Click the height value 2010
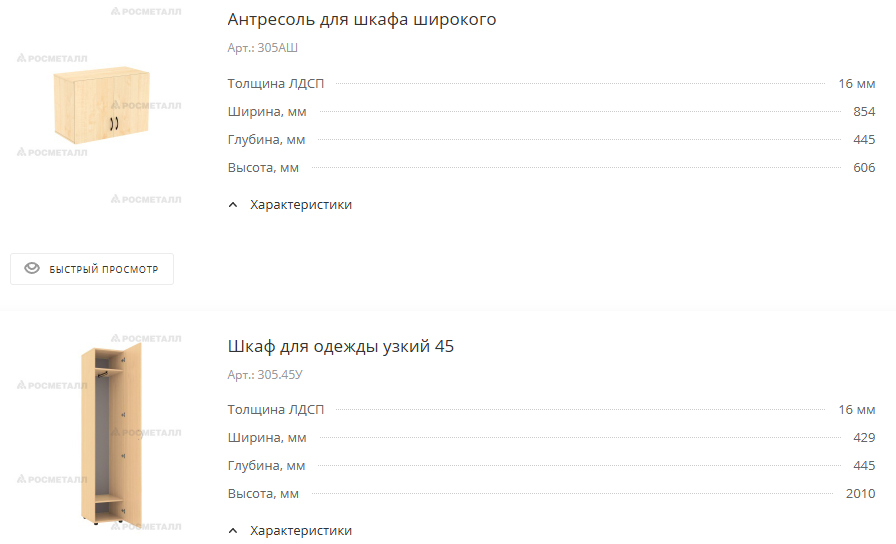Viewport: 896px width, 544px height. click(861, 494)
